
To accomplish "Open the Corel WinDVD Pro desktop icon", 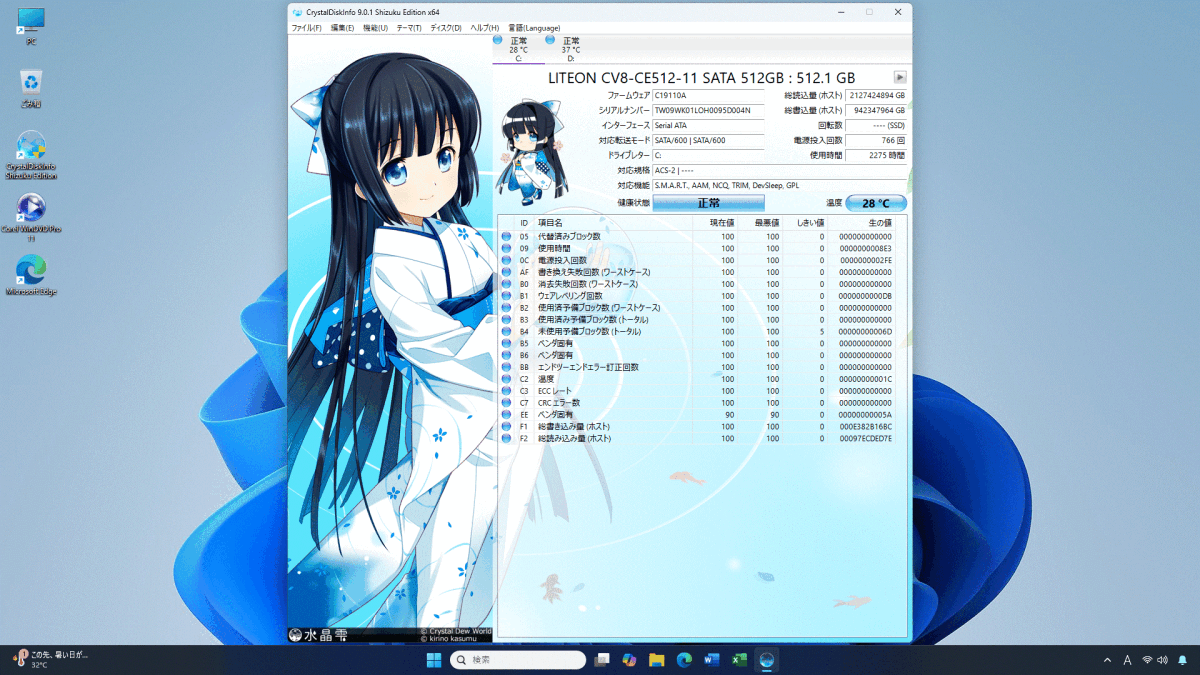I will [x=31, y=218].
